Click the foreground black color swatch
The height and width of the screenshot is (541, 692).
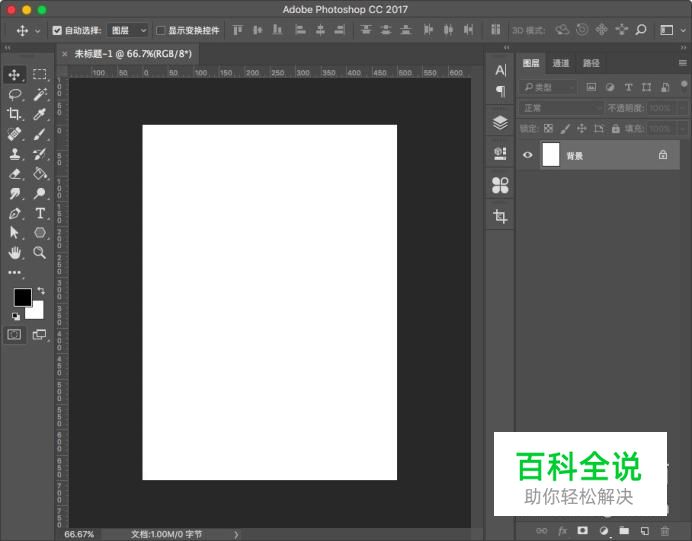pyautogui.click(x=22, y=297)
